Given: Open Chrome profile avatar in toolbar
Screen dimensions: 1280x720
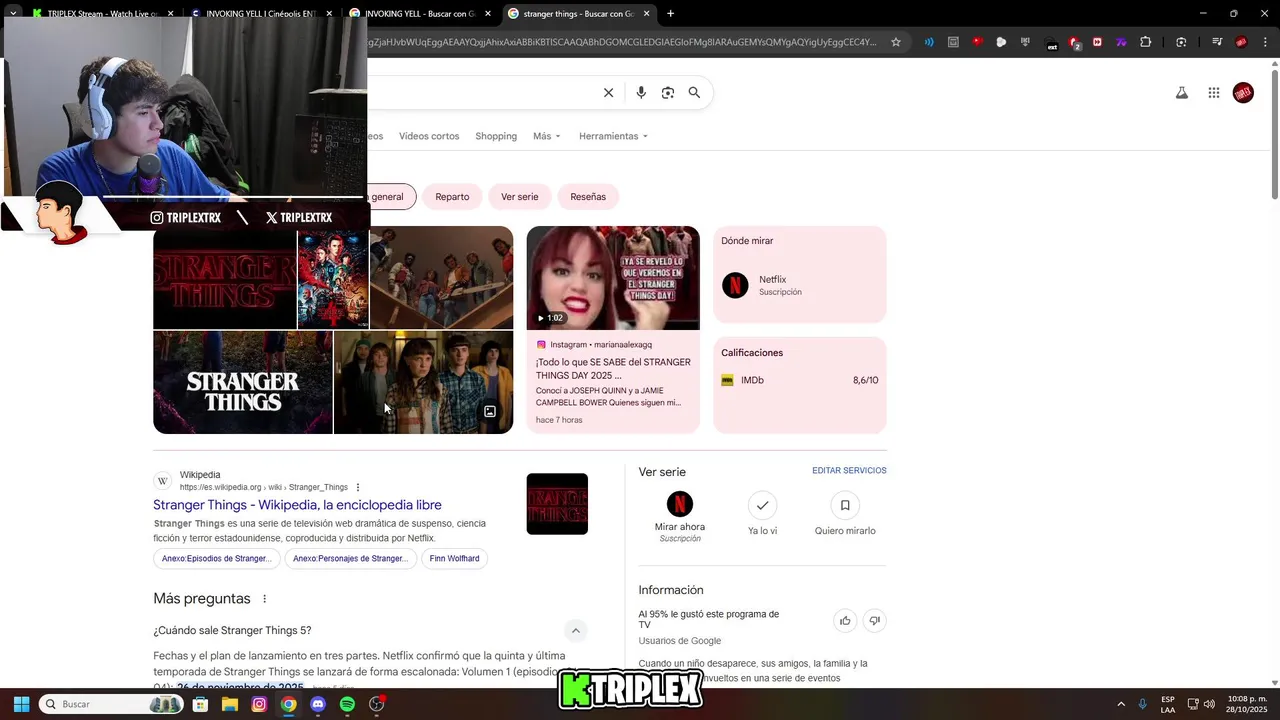Looking at the screenshot, I should (x=1241, y=42).
